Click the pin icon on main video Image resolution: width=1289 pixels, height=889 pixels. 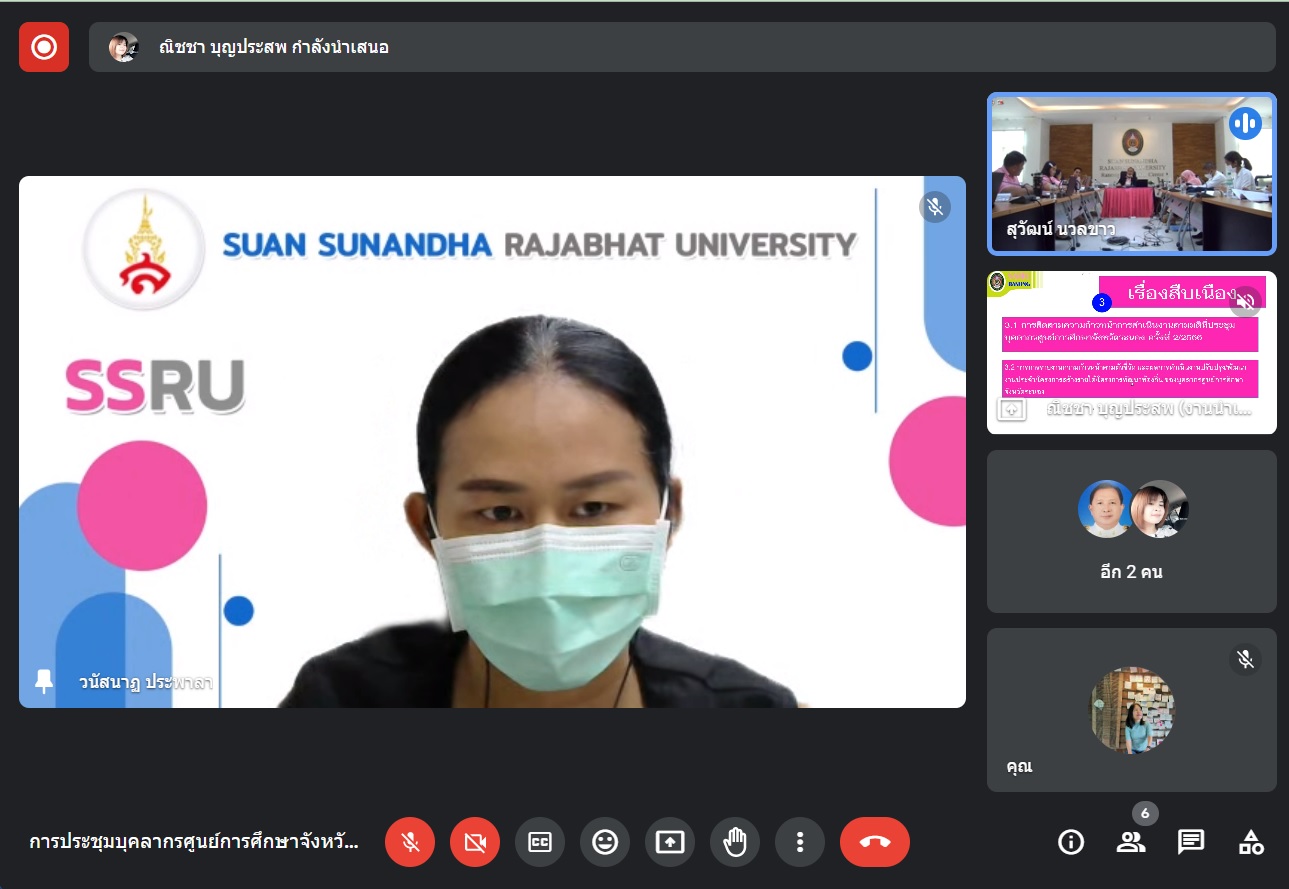coord(44,682)
